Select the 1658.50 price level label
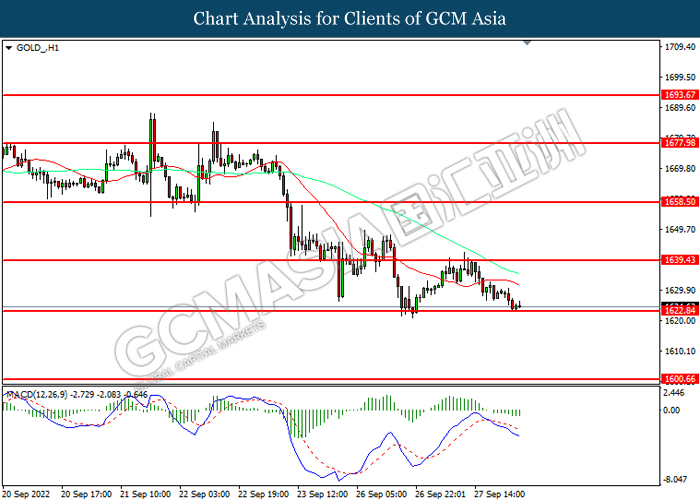 pos(680,202)
